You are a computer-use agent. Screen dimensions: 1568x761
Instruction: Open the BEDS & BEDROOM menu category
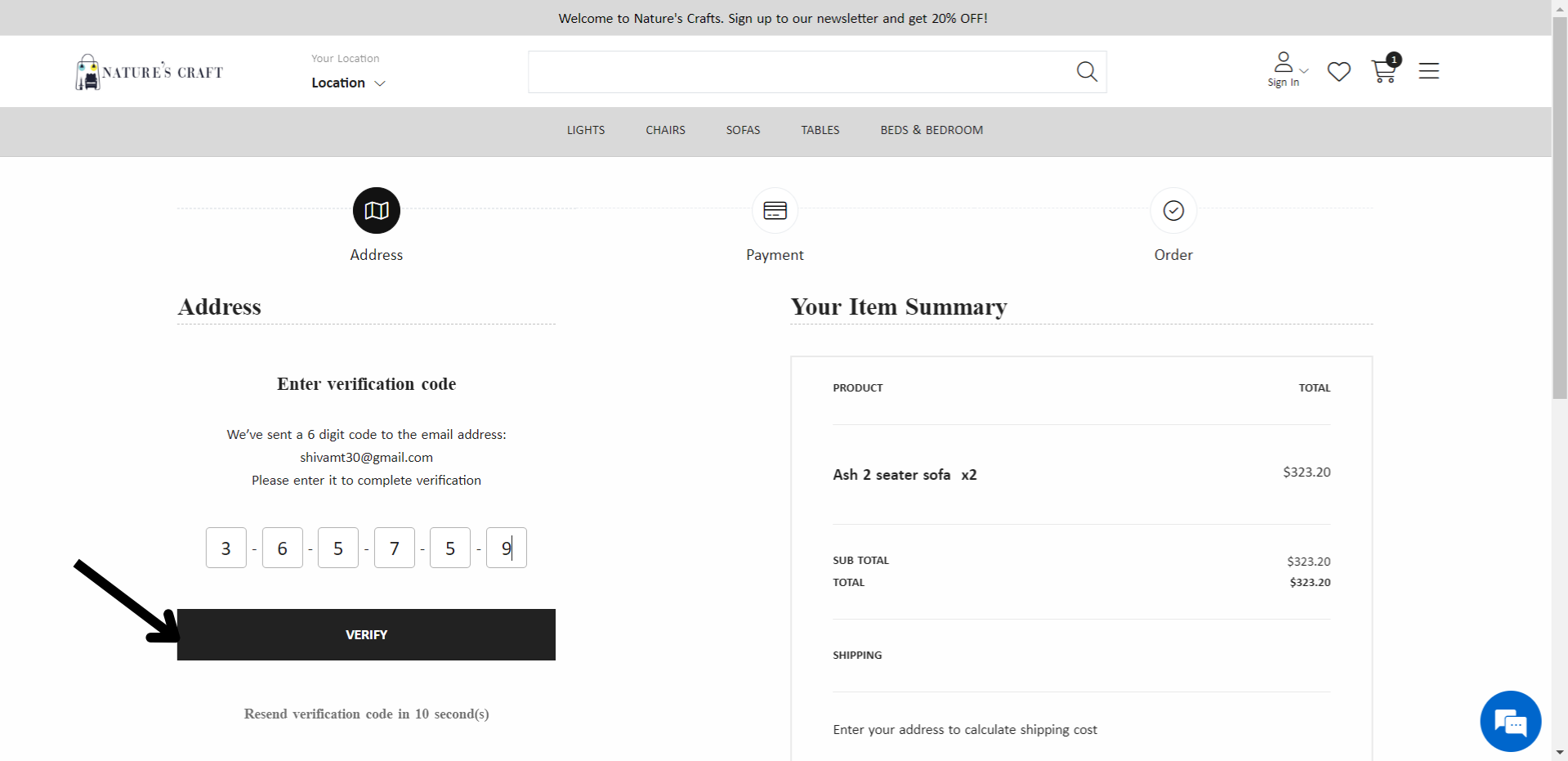(x=931, y=130)
